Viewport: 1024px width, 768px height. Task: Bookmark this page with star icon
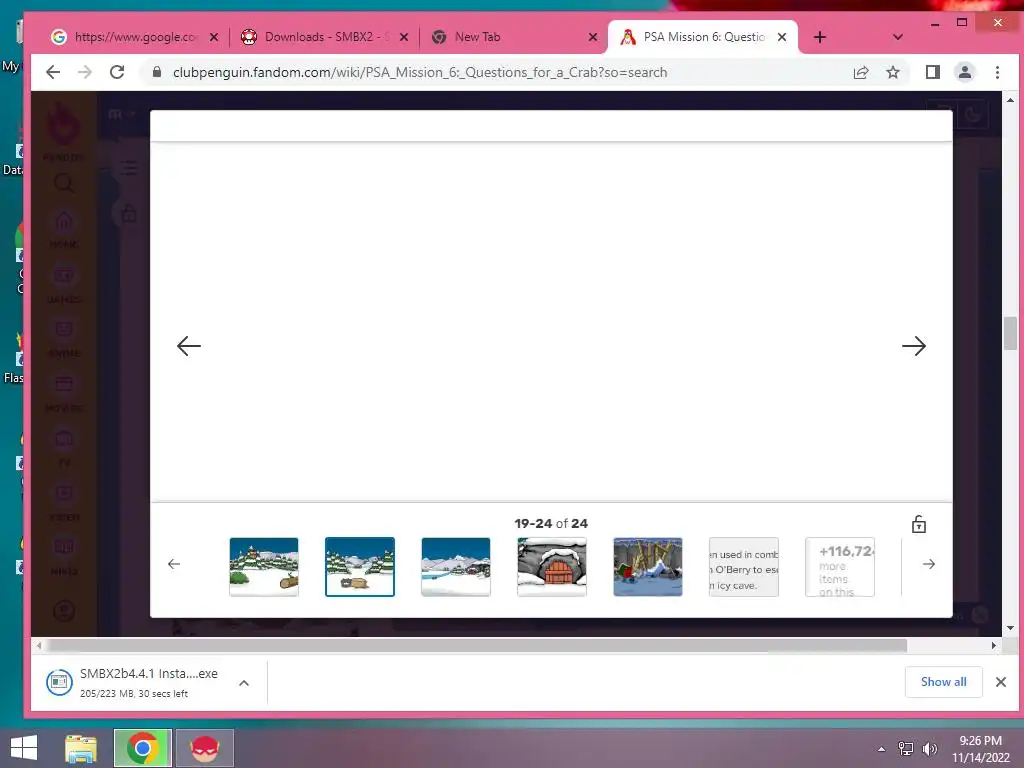[893, 72]
